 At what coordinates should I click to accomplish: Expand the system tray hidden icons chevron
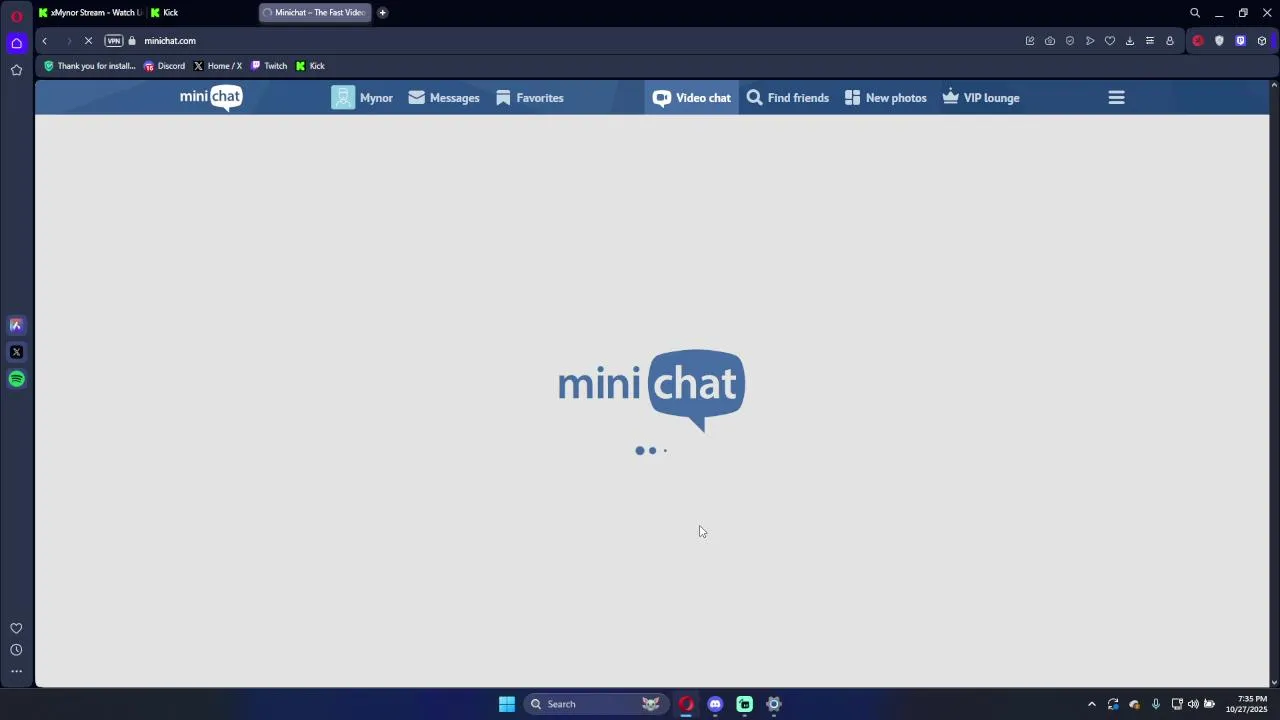coord(1092,704)
